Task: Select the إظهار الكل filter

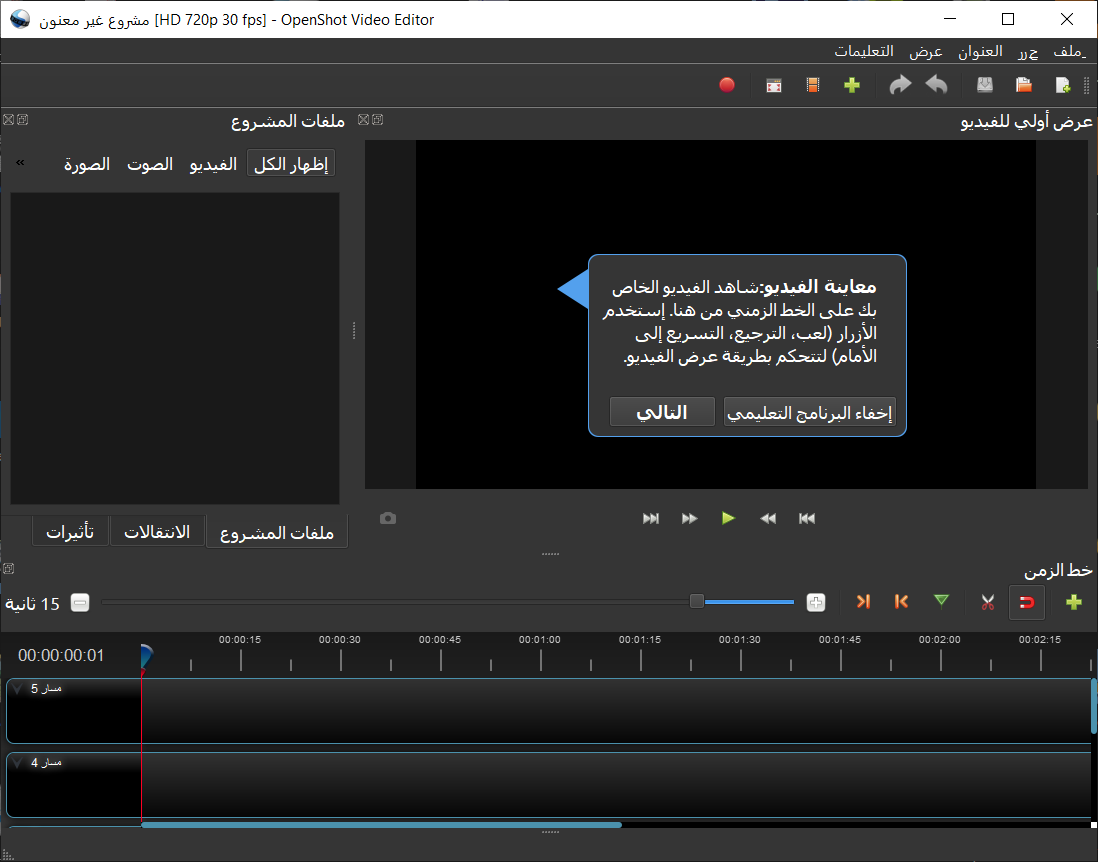Action: [x=291, y=164]
